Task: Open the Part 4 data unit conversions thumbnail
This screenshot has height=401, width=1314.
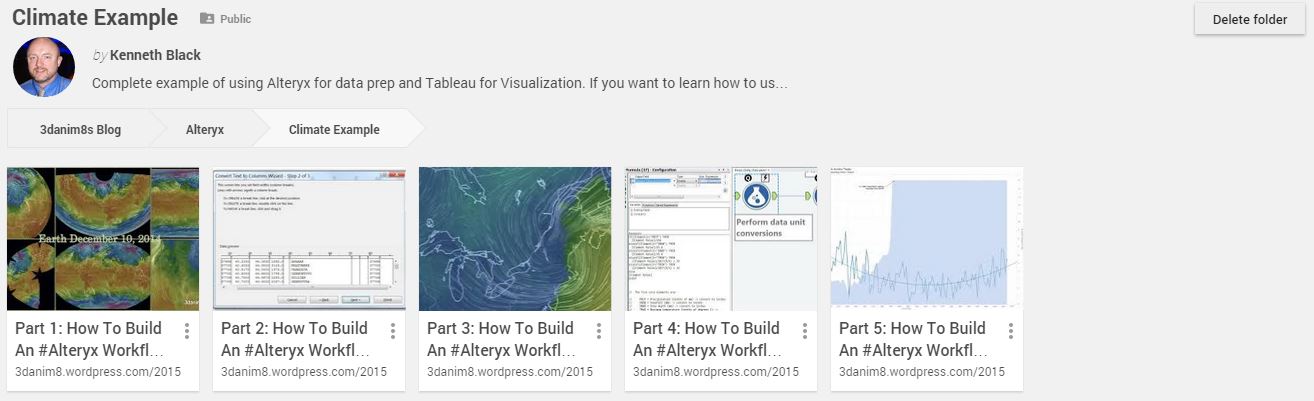Action: (721, 239)
